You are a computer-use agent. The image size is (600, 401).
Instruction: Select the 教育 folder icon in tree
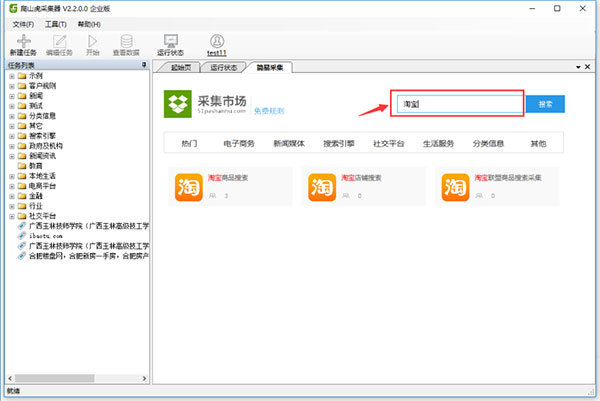(x=22, y=166)
